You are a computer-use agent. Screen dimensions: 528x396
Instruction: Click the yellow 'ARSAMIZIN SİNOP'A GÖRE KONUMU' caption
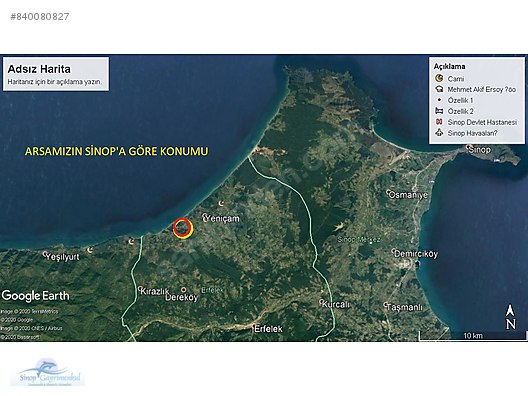(x=117, y=151)
